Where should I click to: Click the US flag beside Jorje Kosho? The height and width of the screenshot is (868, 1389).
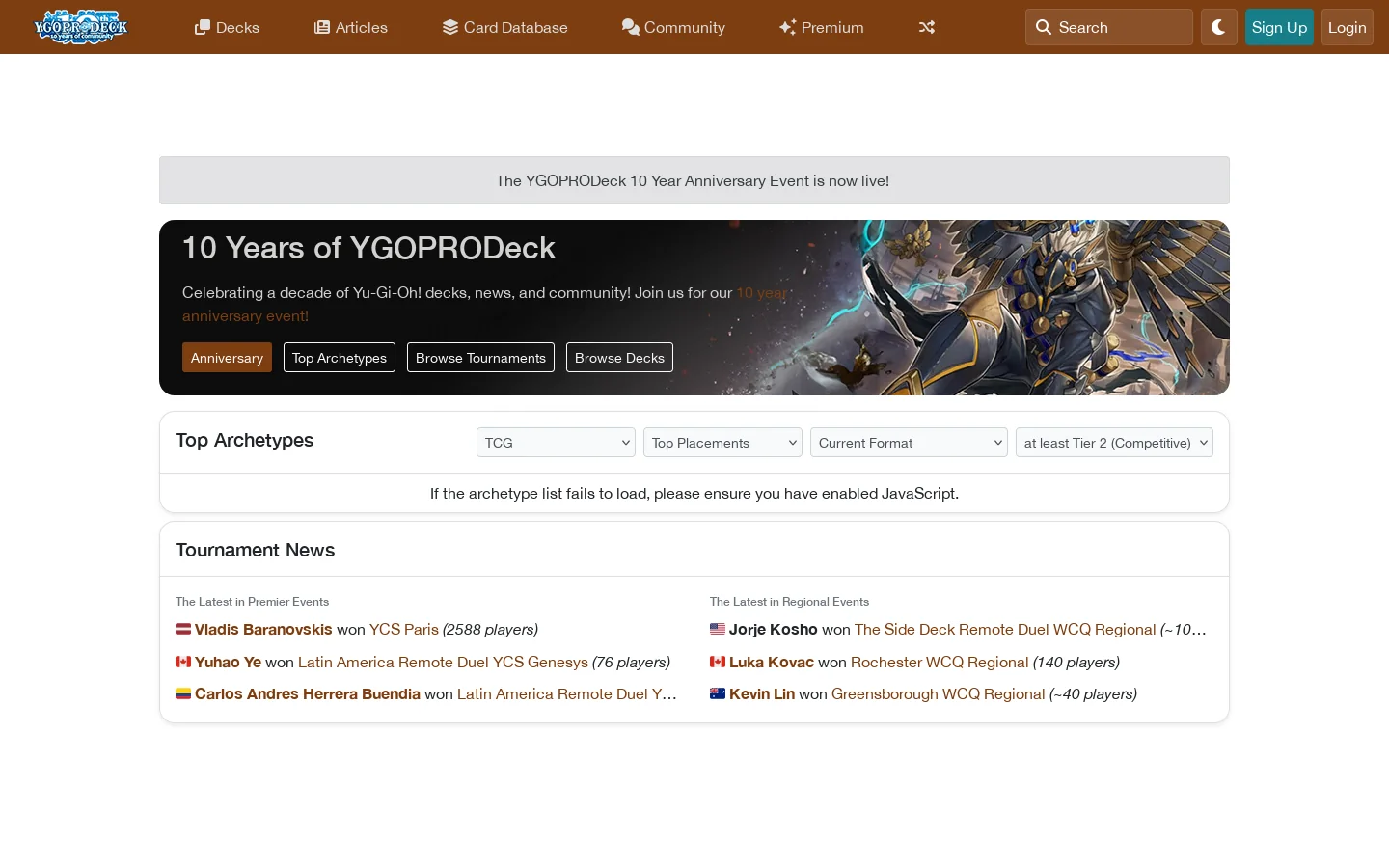[x=718, y=629]
